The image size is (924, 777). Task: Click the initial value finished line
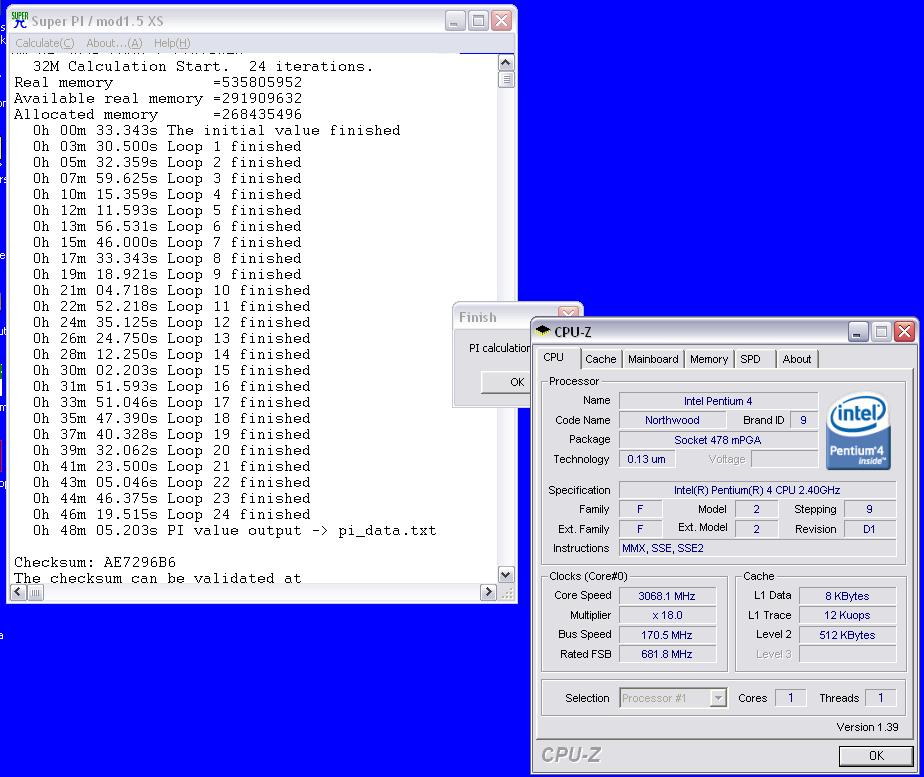[216, 130]
